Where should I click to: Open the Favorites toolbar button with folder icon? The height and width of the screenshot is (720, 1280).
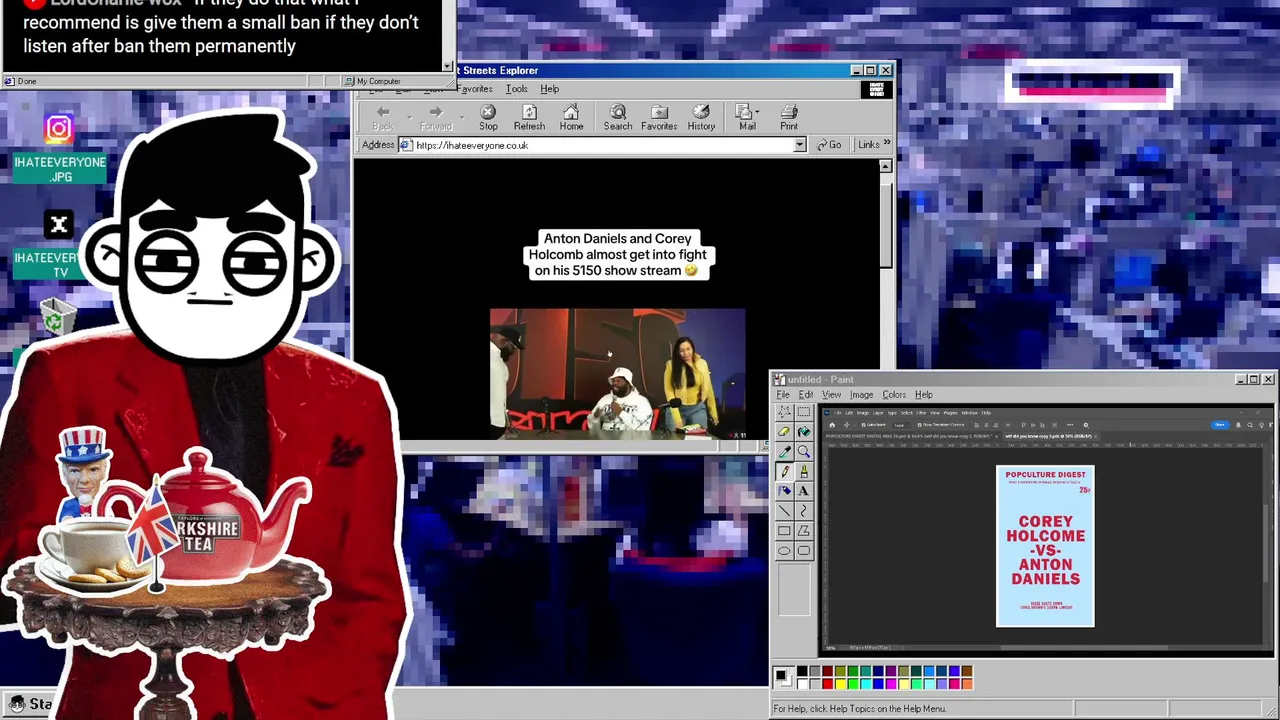(x=659, y=117)
